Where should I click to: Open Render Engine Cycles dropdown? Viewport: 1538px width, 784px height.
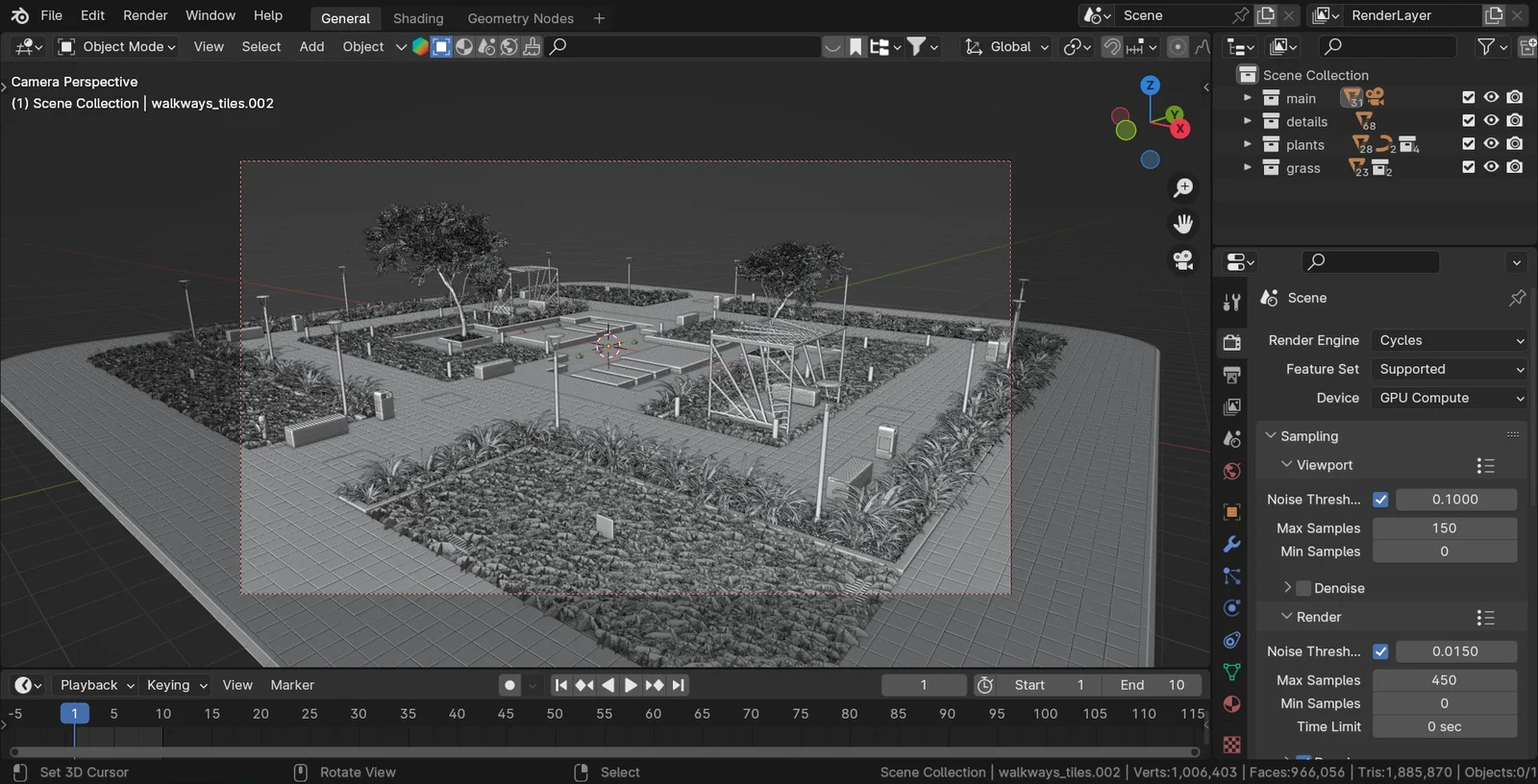click(x=1450, y=340)
